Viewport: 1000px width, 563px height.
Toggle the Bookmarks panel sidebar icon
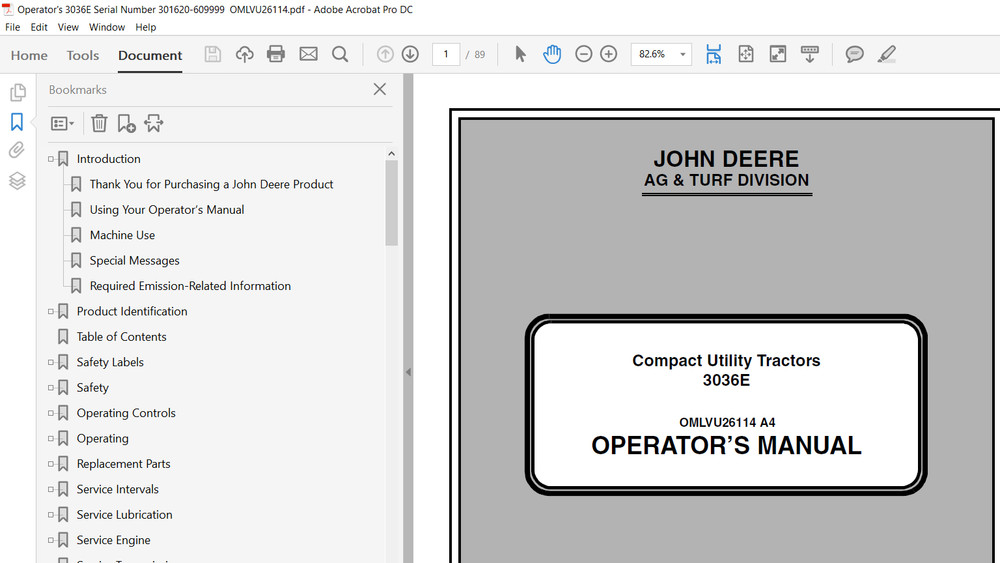(17, 122)
